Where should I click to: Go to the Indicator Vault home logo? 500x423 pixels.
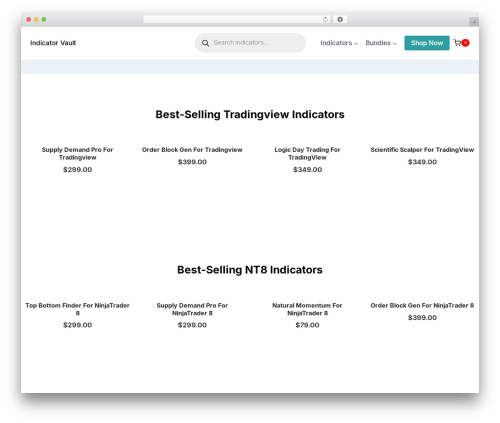(53, 43)
